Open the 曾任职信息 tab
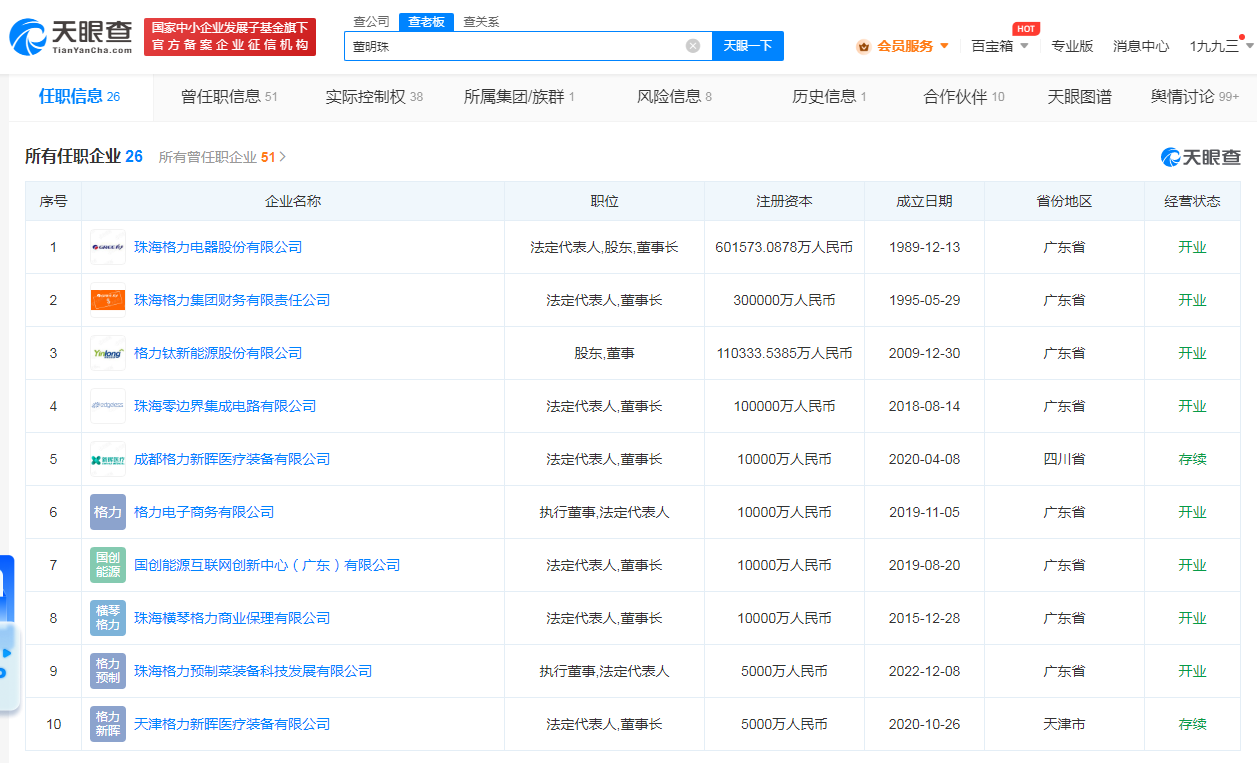The width and height of the screenshot is (1257, 763). pyautogui.click(x=228, y=97)
